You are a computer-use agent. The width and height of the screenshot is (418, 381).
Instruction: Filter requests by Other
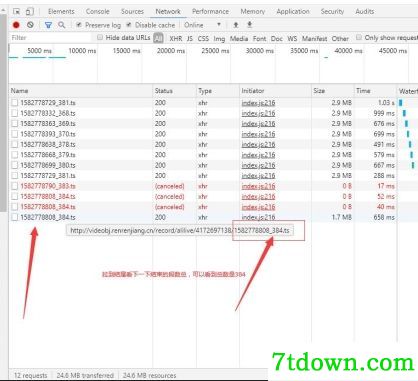point(340,39)
